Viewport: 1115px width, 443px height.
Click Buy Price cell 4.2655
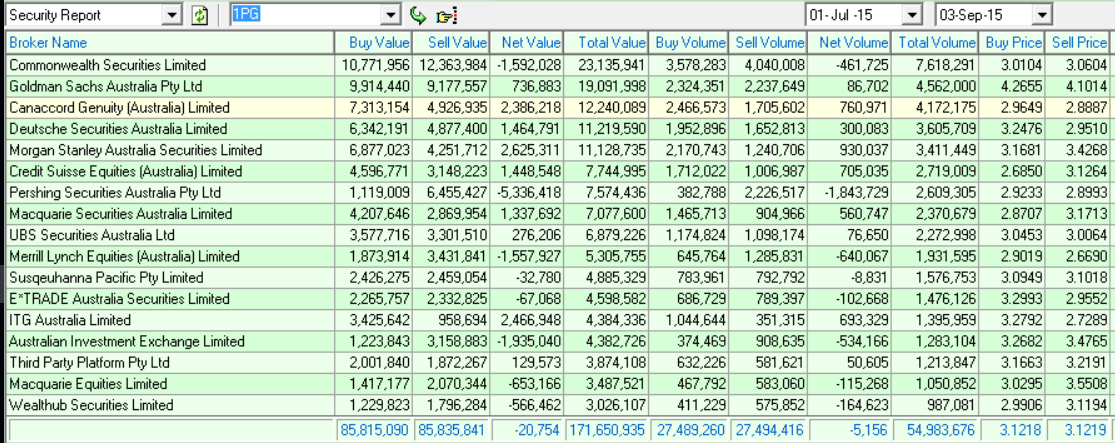[1011, 86]
